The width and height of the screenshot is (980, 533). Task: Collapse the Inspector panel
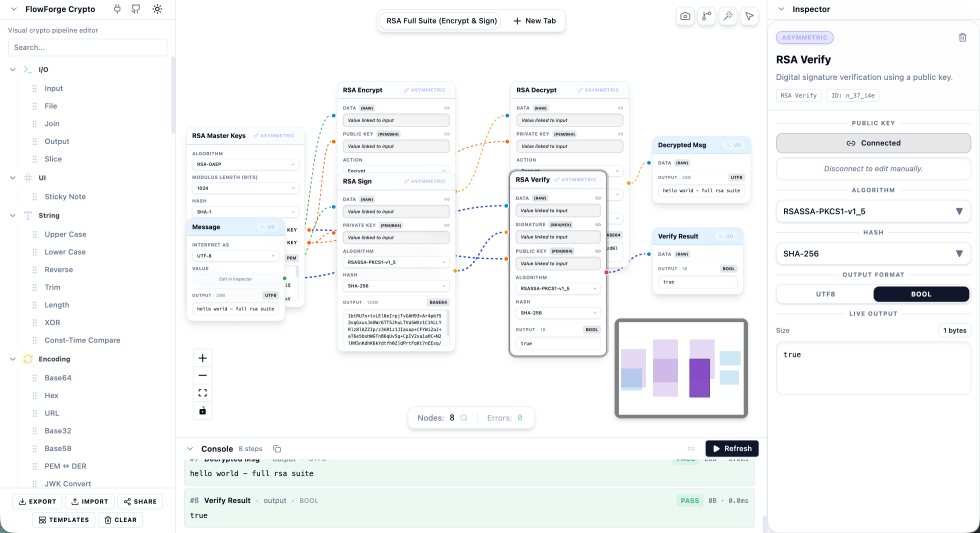pyautogui.click(x=781, y=9)
